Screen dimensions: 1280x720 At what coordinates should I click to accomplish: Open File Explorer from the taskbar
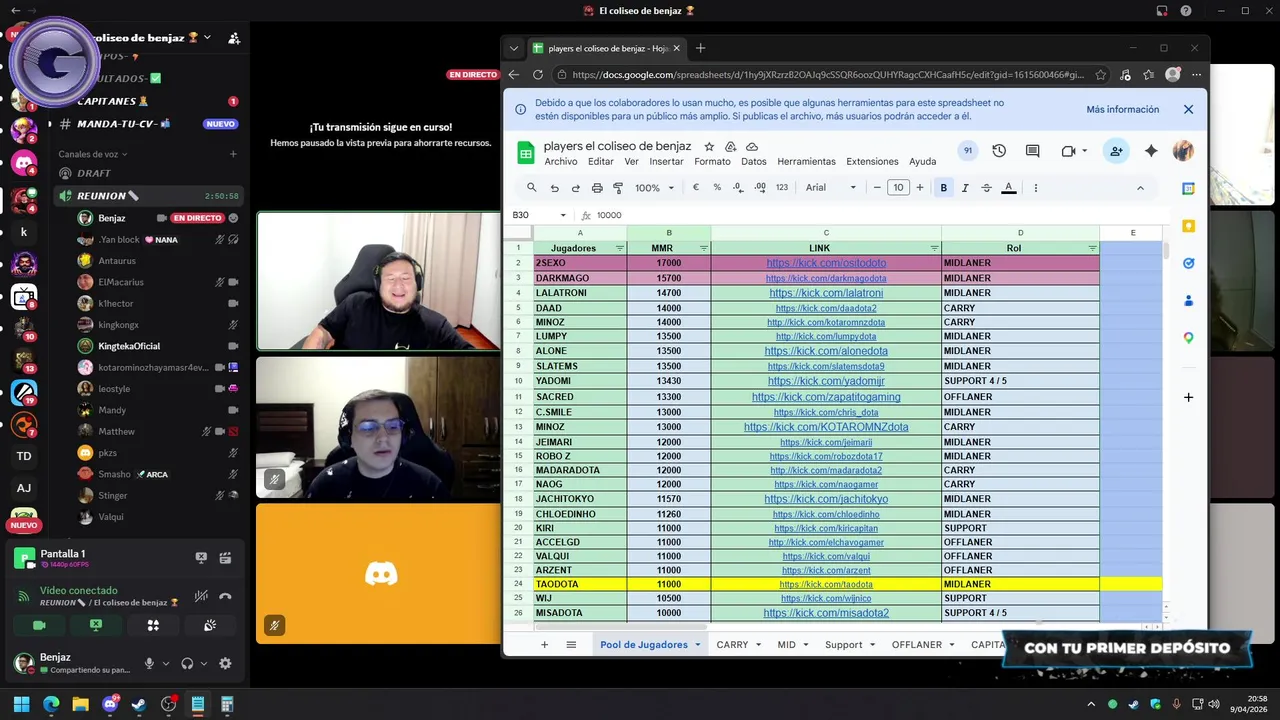(x=80, y=704)
